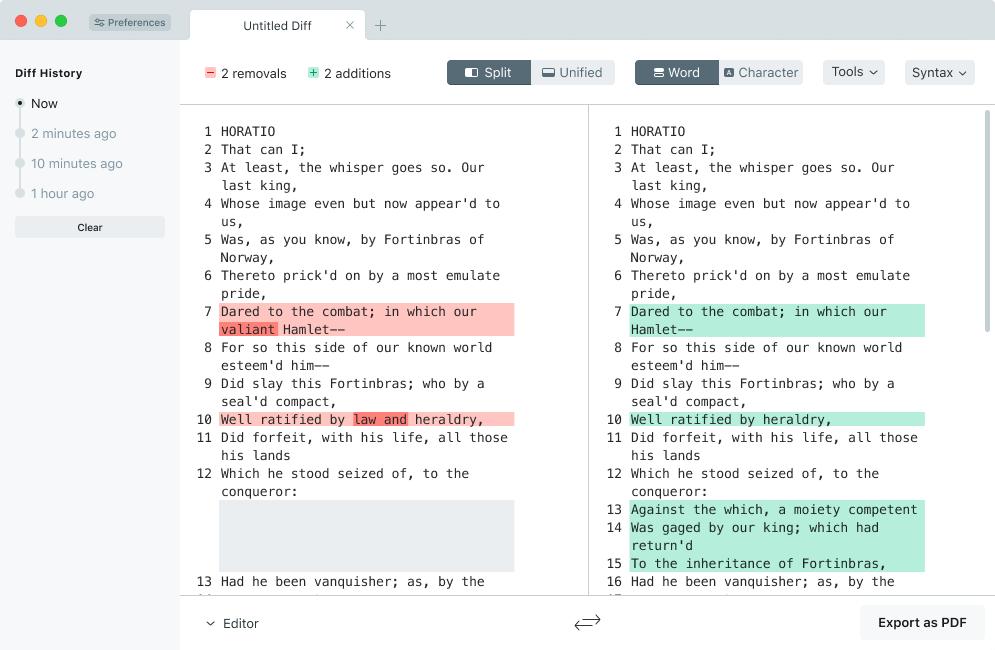Click the red removals minus icon

point(211,73)
